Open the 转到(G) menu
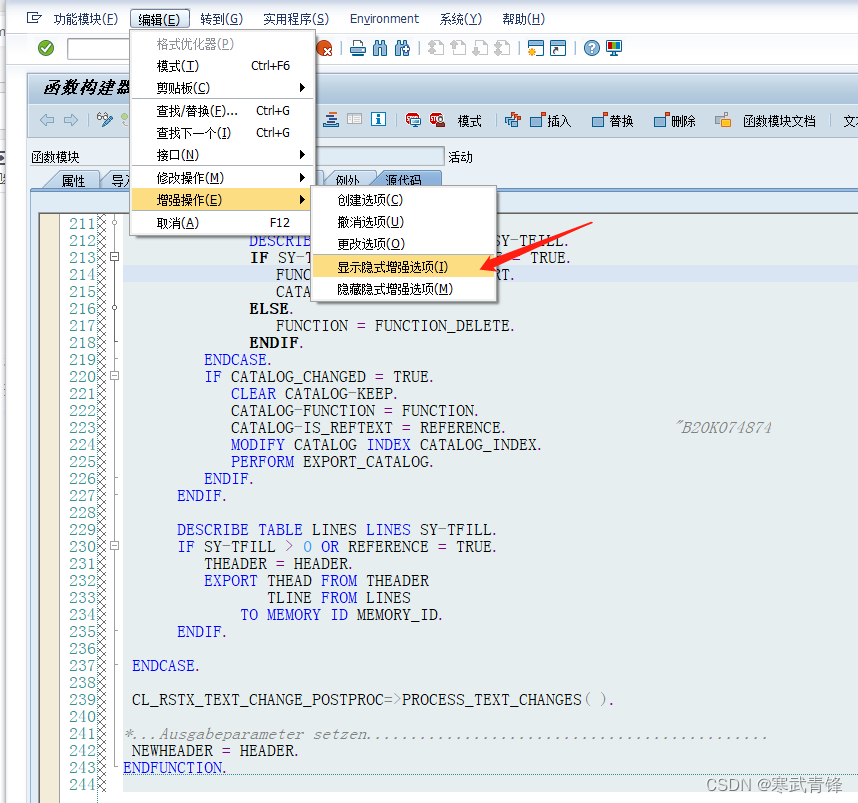 221,20
